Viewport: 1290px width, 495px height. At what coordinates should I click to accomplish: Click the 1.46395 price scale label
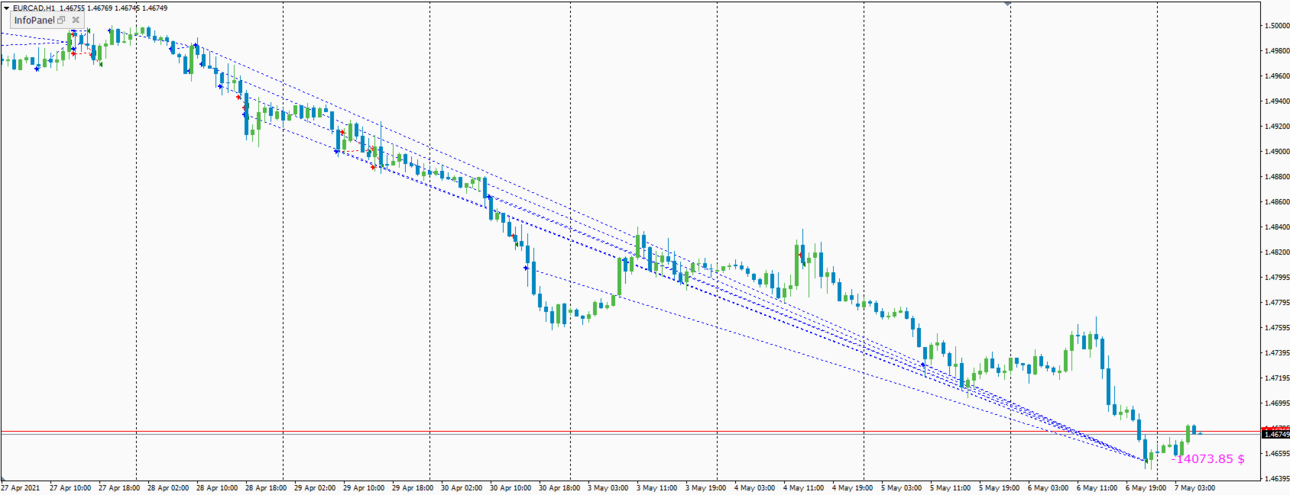coord(1277,479)
